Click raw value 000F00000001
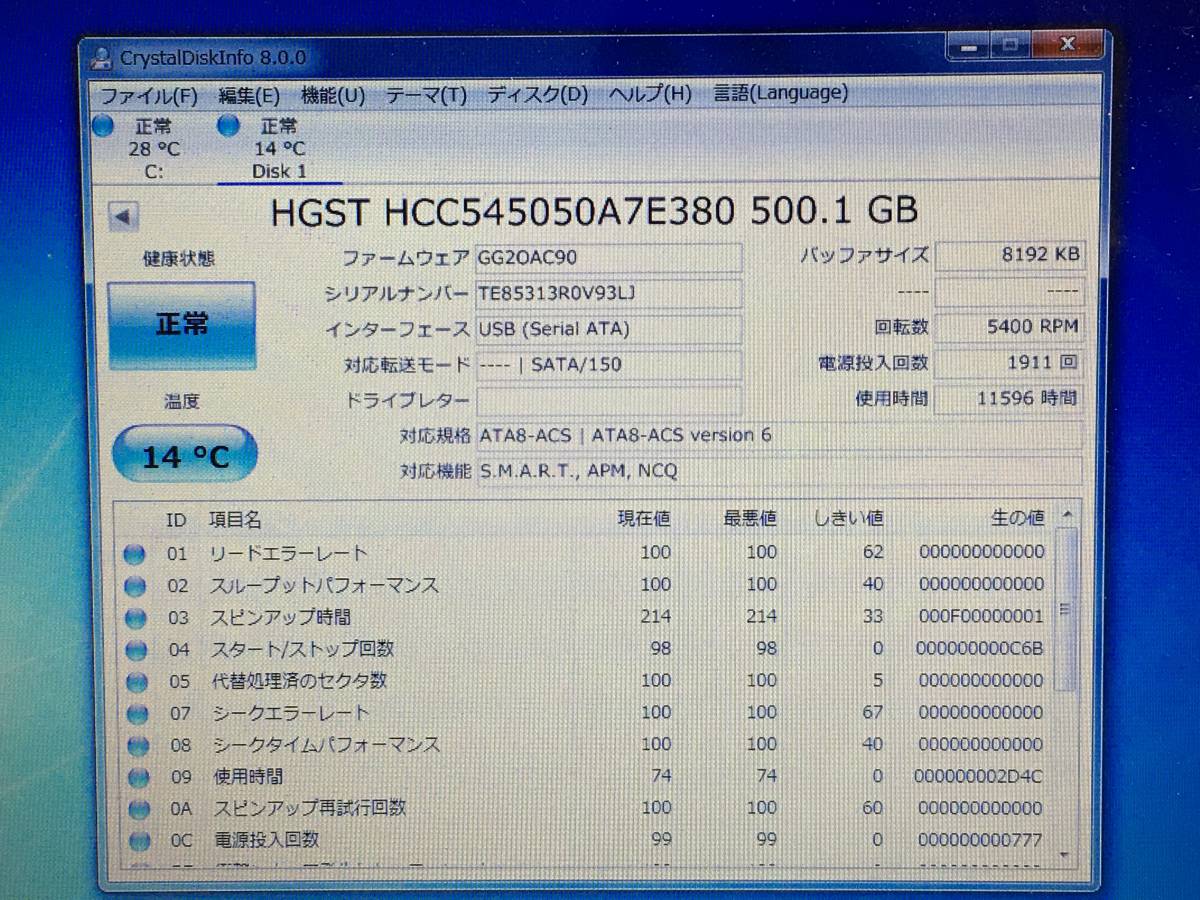Screen dimensions: 1200x900 981,616
